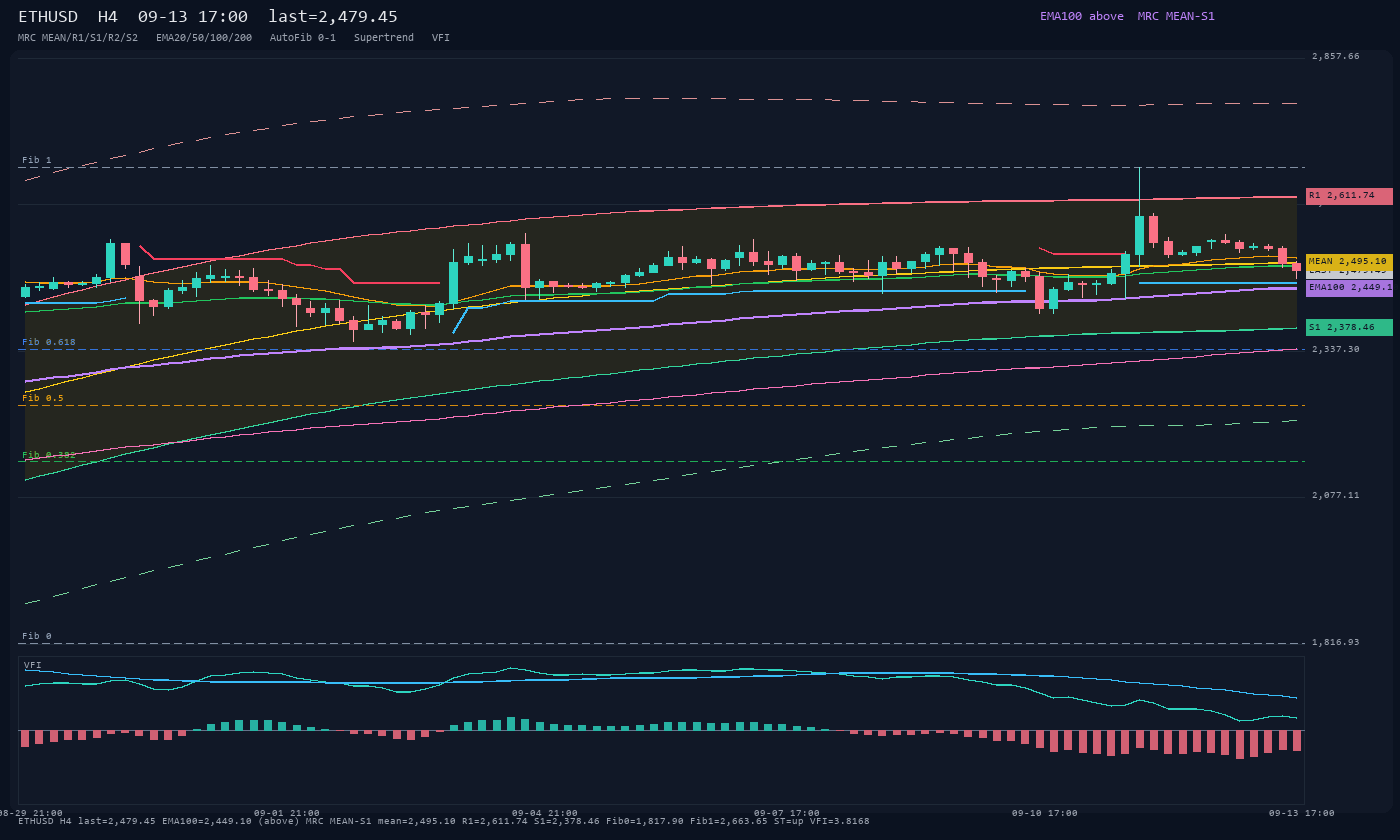Select the 'EMA100 above' status label

point(1082,16)
